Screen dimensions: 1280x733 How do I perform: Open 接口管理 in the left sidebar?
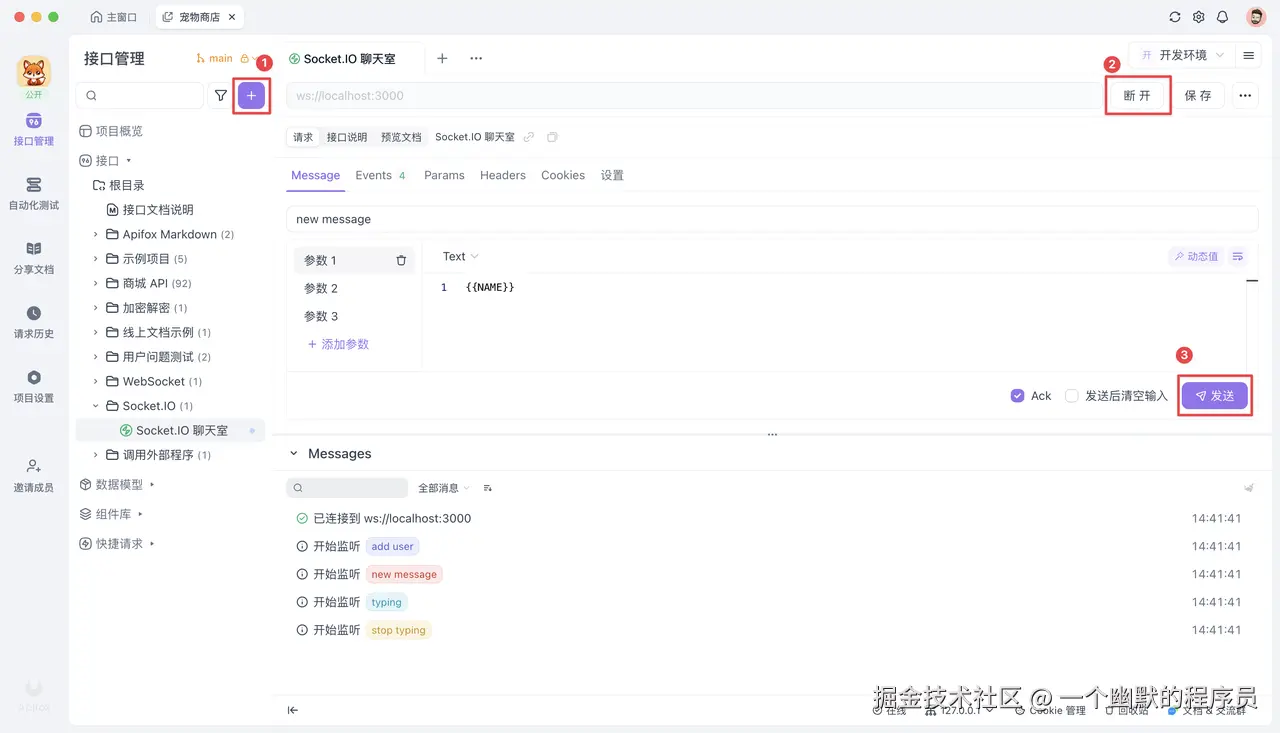click(x=34, y=130)
